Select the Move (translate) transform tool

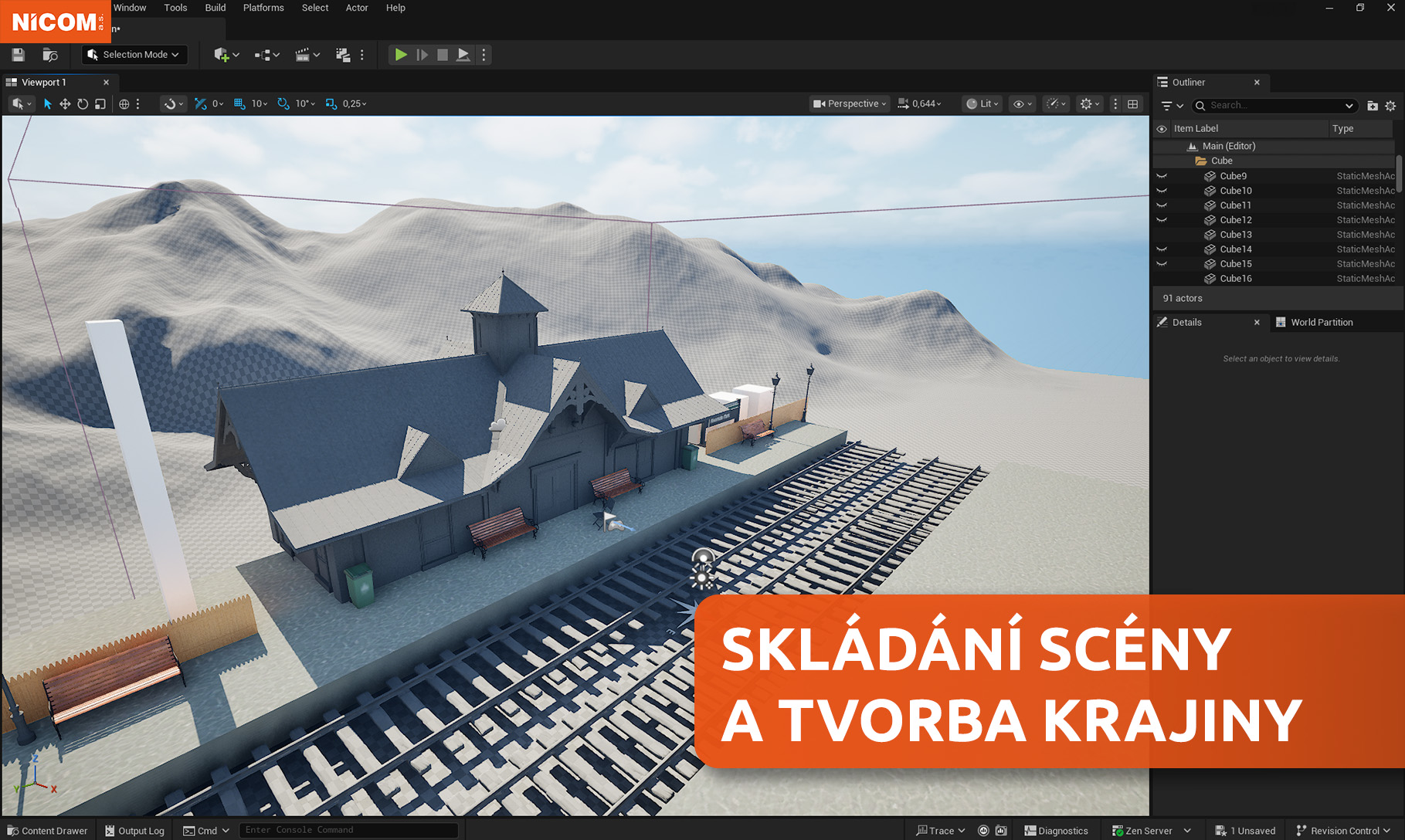[x=65, y=104]
